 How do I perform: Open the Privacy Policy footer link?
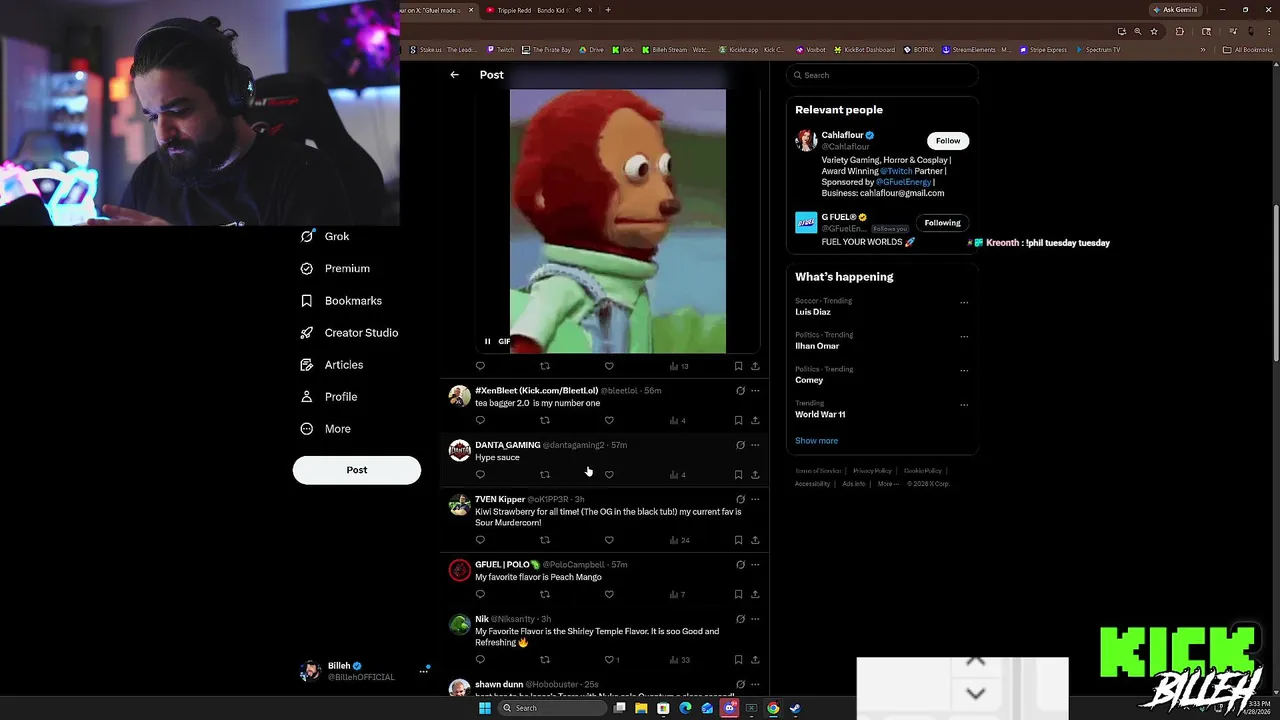(872, 471)
